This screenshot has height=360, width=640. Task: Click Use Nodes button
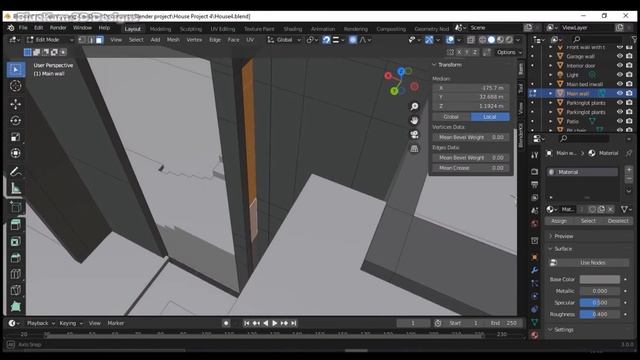588,263
